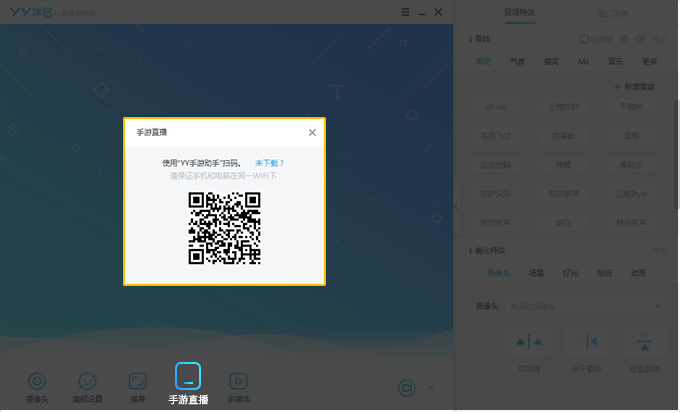The image size is (680, 412).
Task: Select the 常用 sound category tab
Action: tap(484, 62)
